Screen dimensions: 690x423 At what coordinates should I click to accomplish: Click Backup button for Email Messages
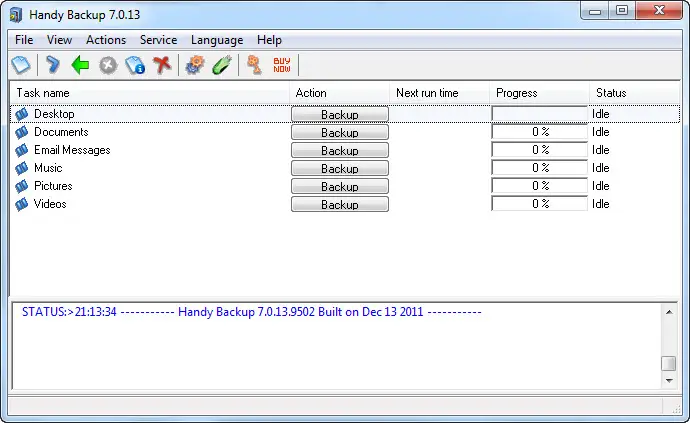coord(340,151)
